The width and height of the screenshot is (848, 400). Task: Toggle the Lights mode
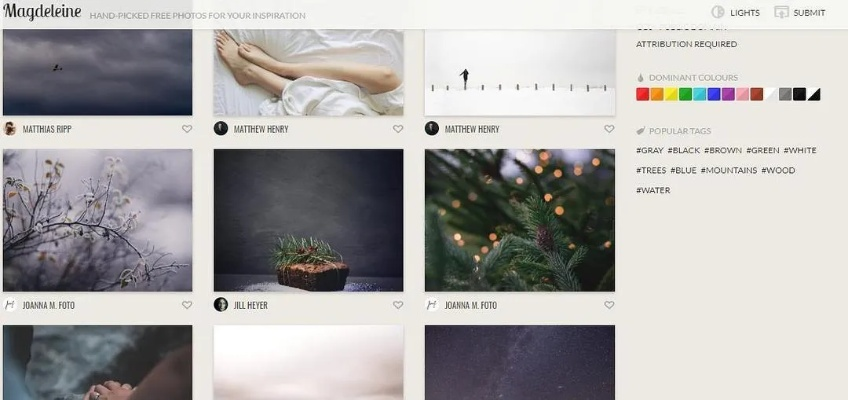click(735, 12)
